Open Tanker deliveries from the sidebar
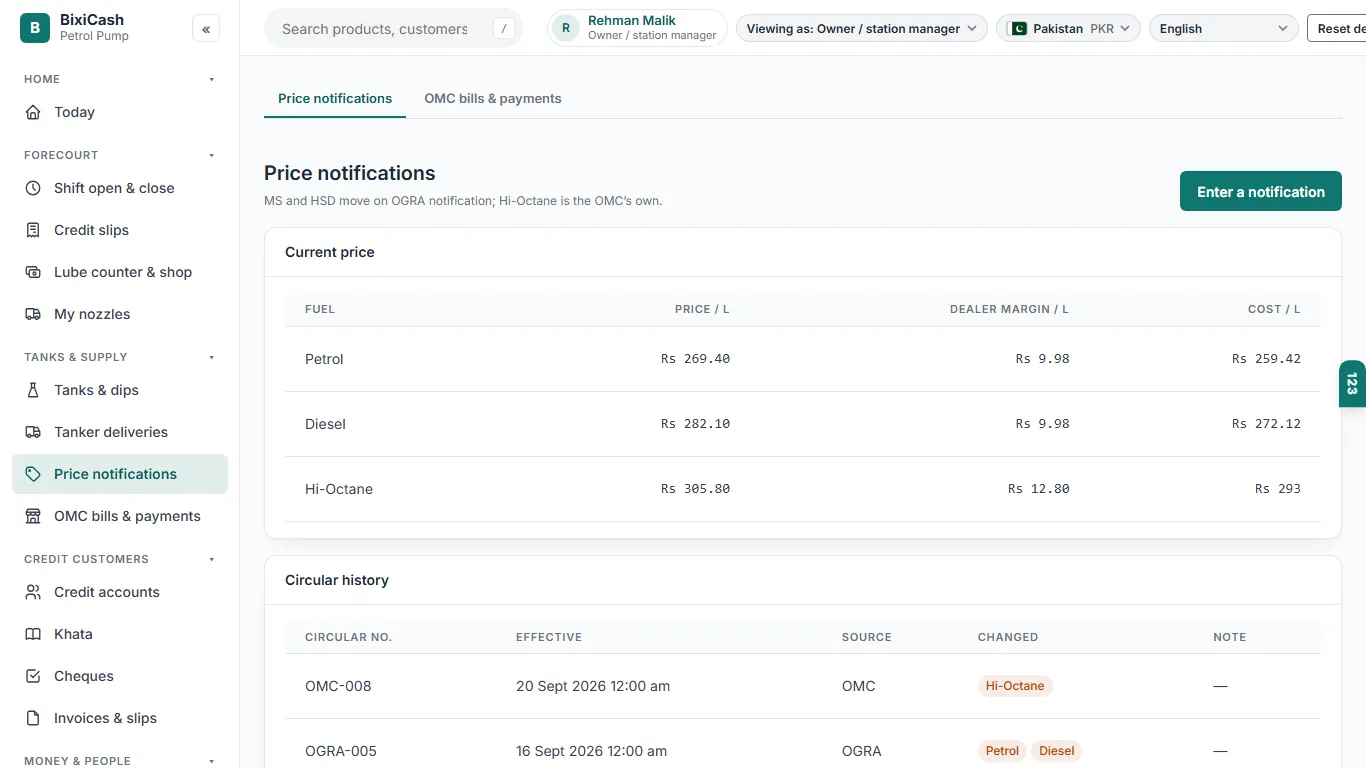 [120, 432]
